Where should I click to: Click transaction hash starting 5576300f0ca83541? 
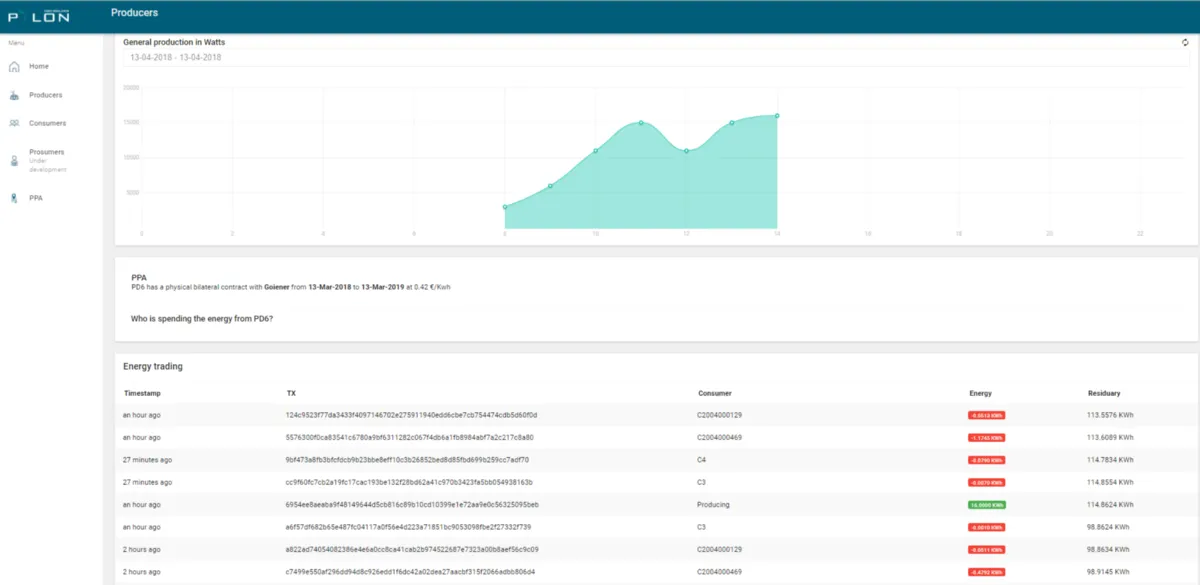click(x=409, y=437)
